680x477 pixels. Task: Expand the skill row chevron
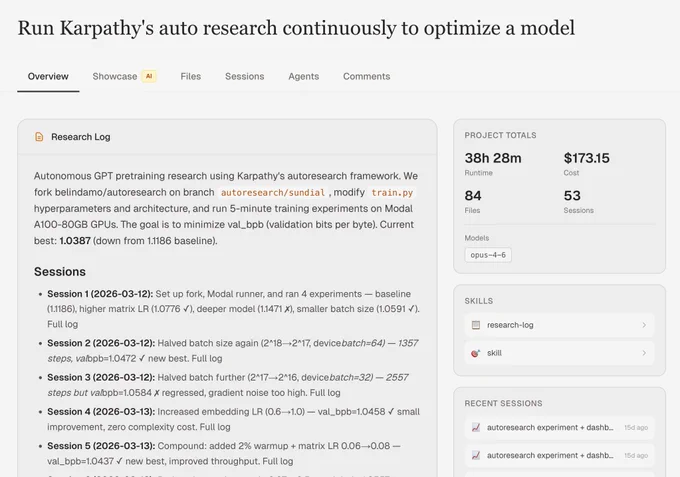644,353
